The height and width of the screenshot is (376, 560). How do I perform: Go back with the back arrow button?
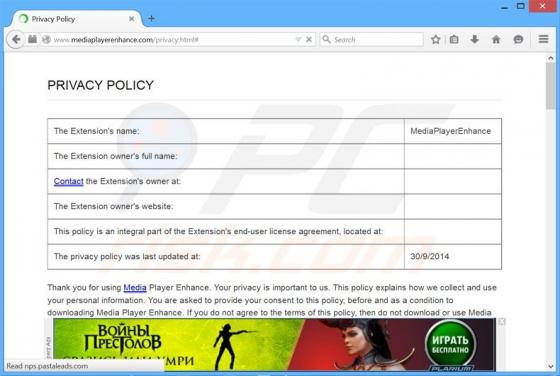16,39
